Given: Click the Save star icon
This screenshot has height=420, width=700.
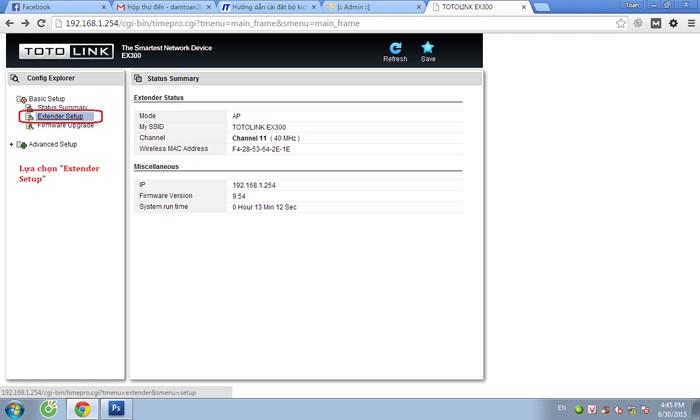Looking at the screenshot, I should (427, 48).
